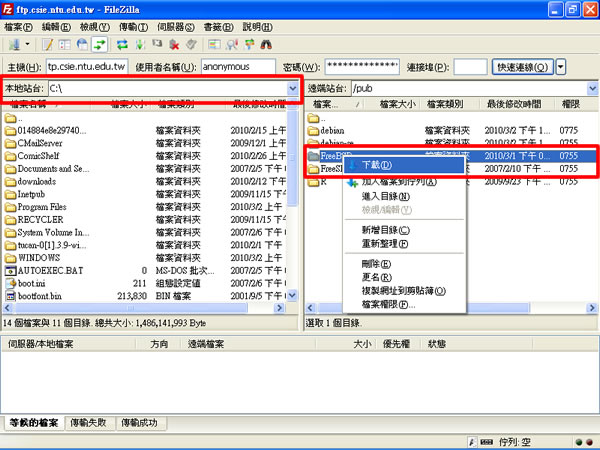Click the remote parent directory ".." folder icon
This screenshot has width=600, height=450.
313,118
